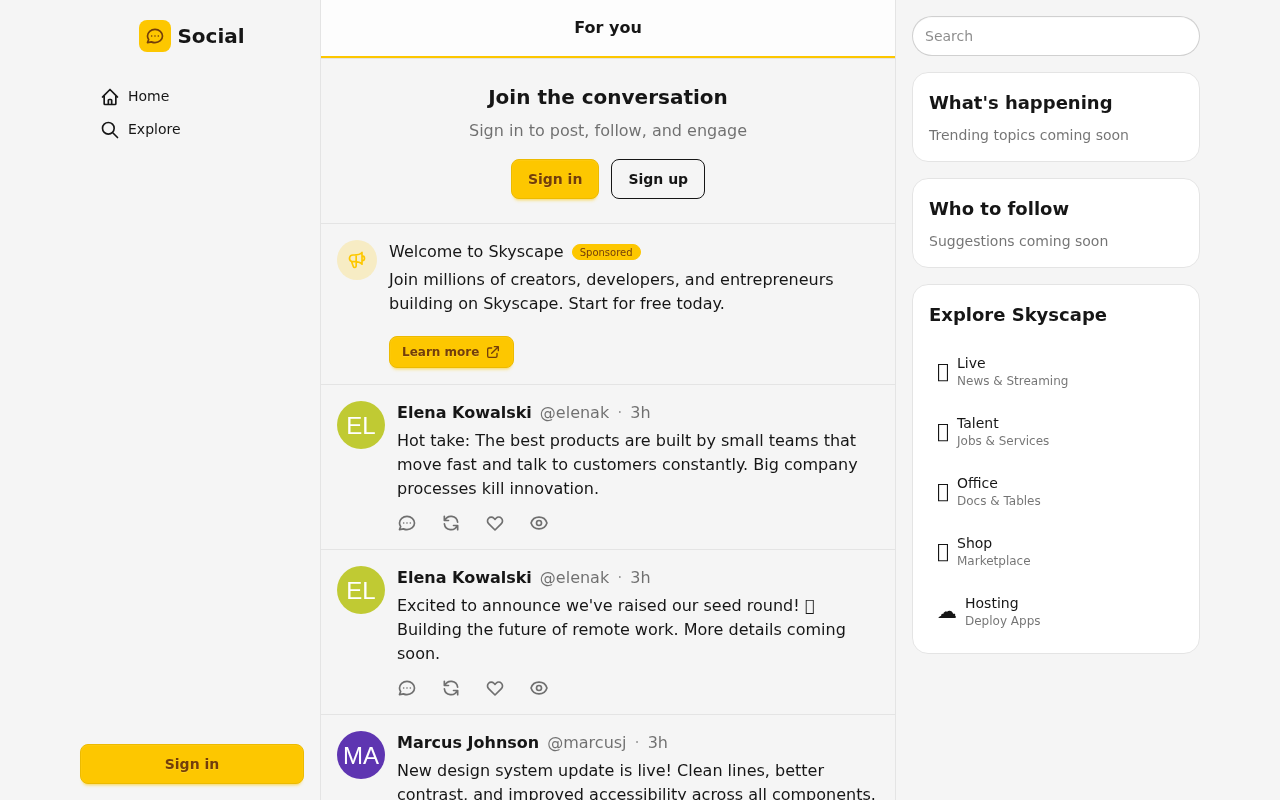Click the Social logo icon

pos(155,36)
